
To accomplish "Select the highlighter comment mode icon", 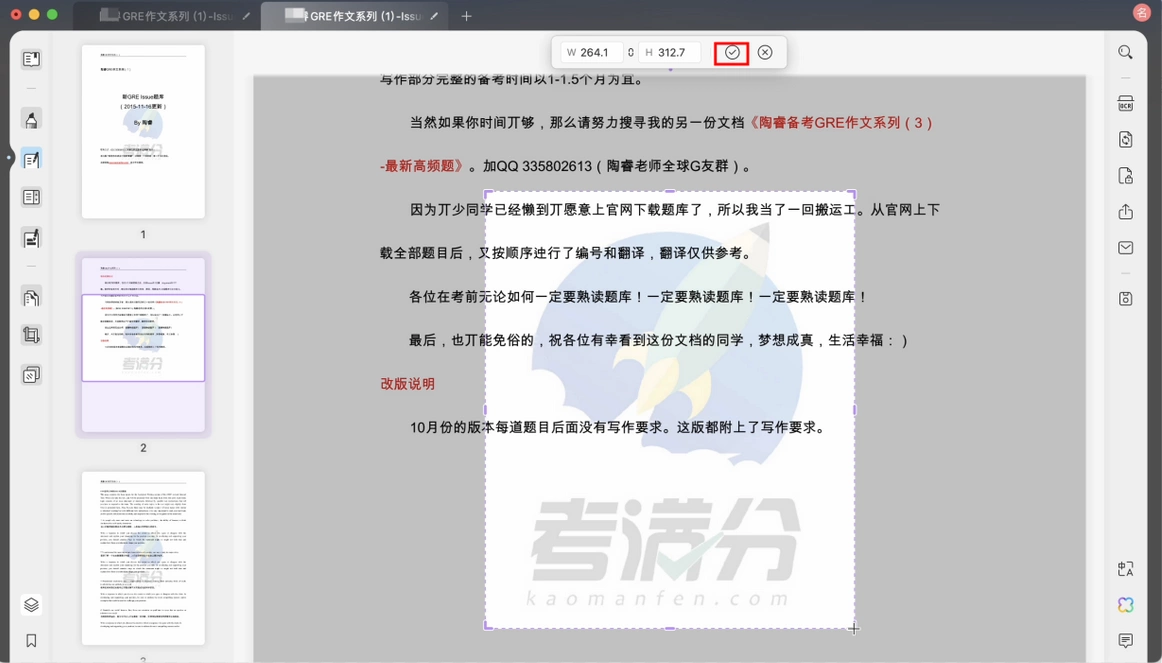I will [x=31, y=119].
